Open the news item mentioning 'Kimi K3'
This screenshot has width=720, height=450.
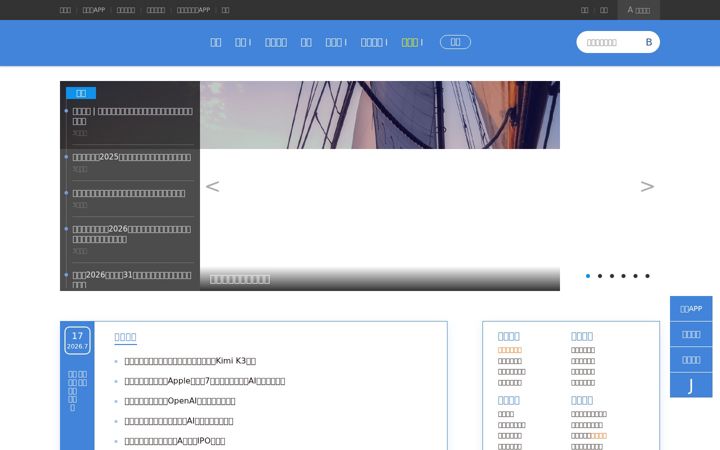click(190, 361)
